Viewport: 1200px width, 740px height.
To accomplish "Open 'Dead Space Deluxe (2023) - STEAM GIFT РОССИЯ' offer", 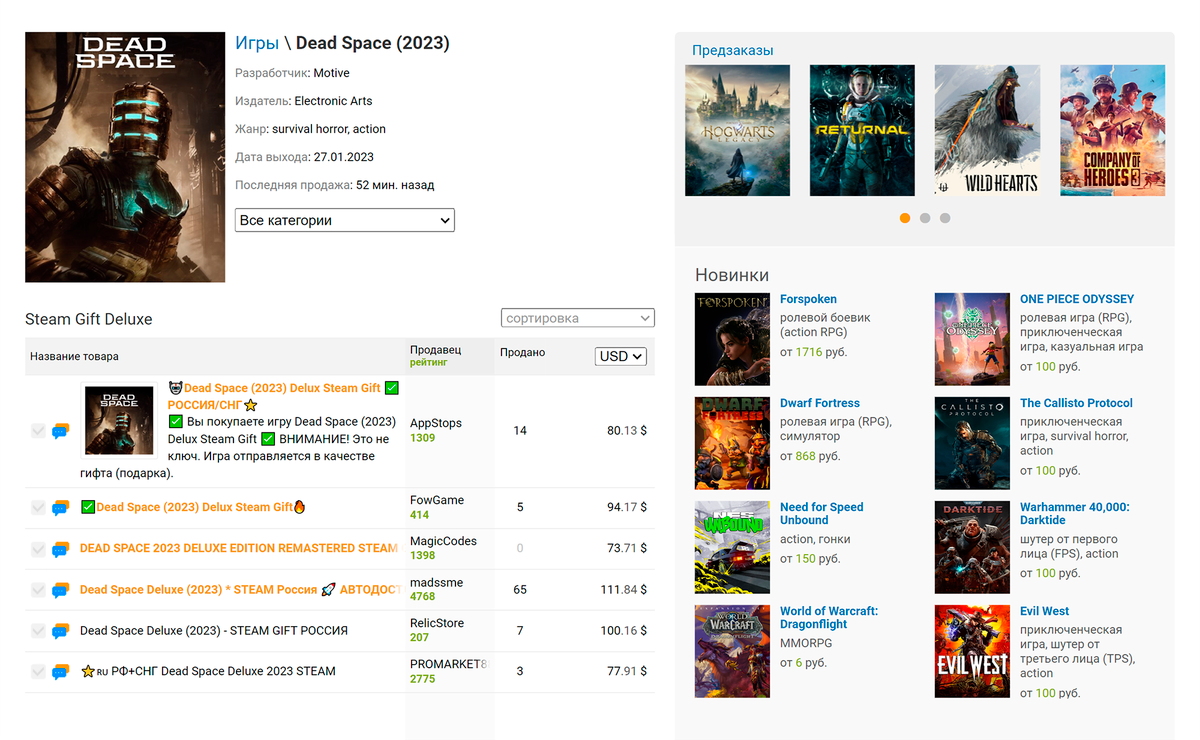I will (214, 630).
